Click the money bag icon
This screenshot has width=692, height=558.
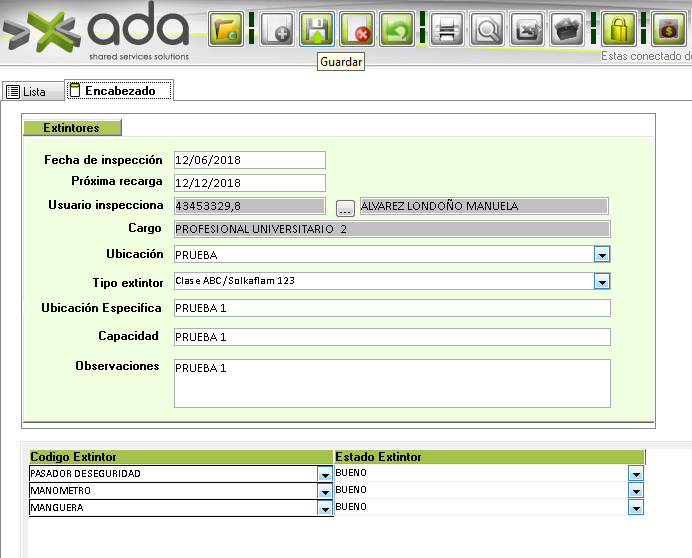coord(667,29)
